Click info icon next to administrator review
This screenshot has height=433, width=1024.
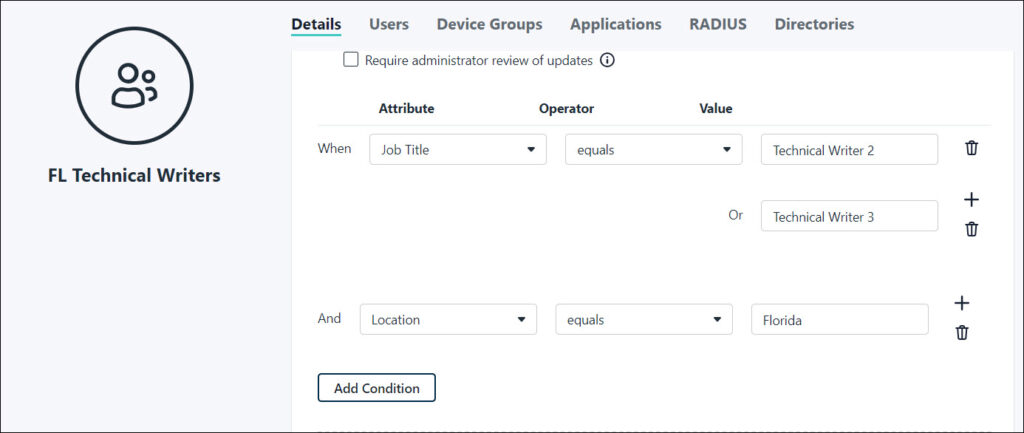(607, 60)
